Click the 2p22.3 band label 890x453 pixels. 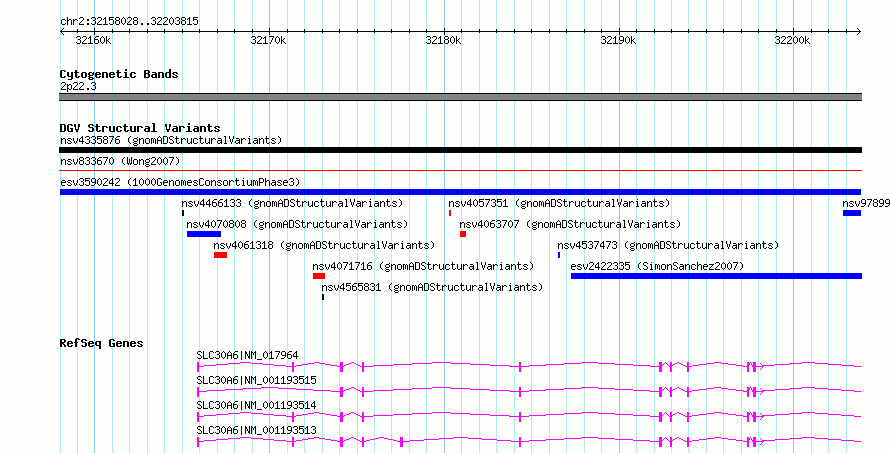78,87
